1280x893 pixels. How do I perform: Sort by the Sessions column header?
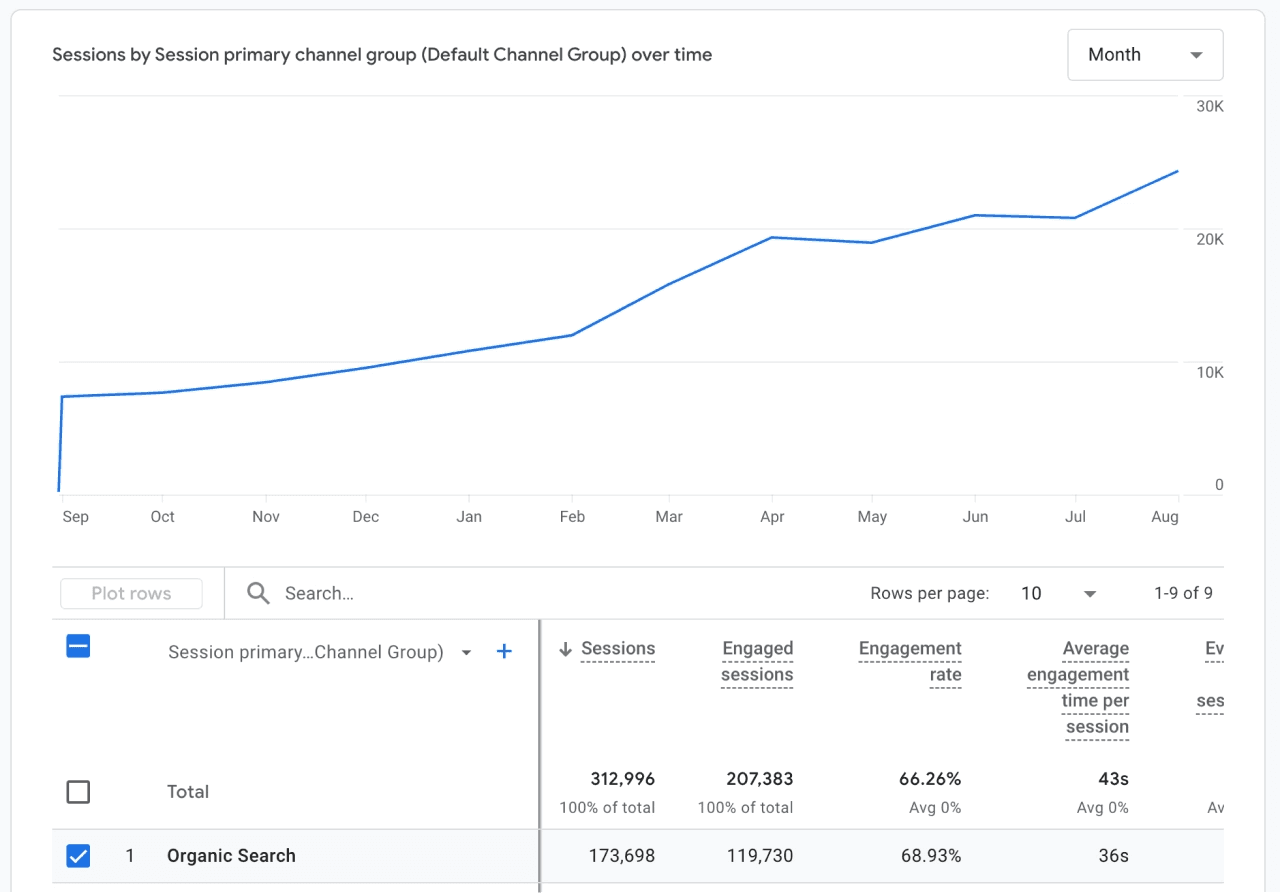click(618, 649)
